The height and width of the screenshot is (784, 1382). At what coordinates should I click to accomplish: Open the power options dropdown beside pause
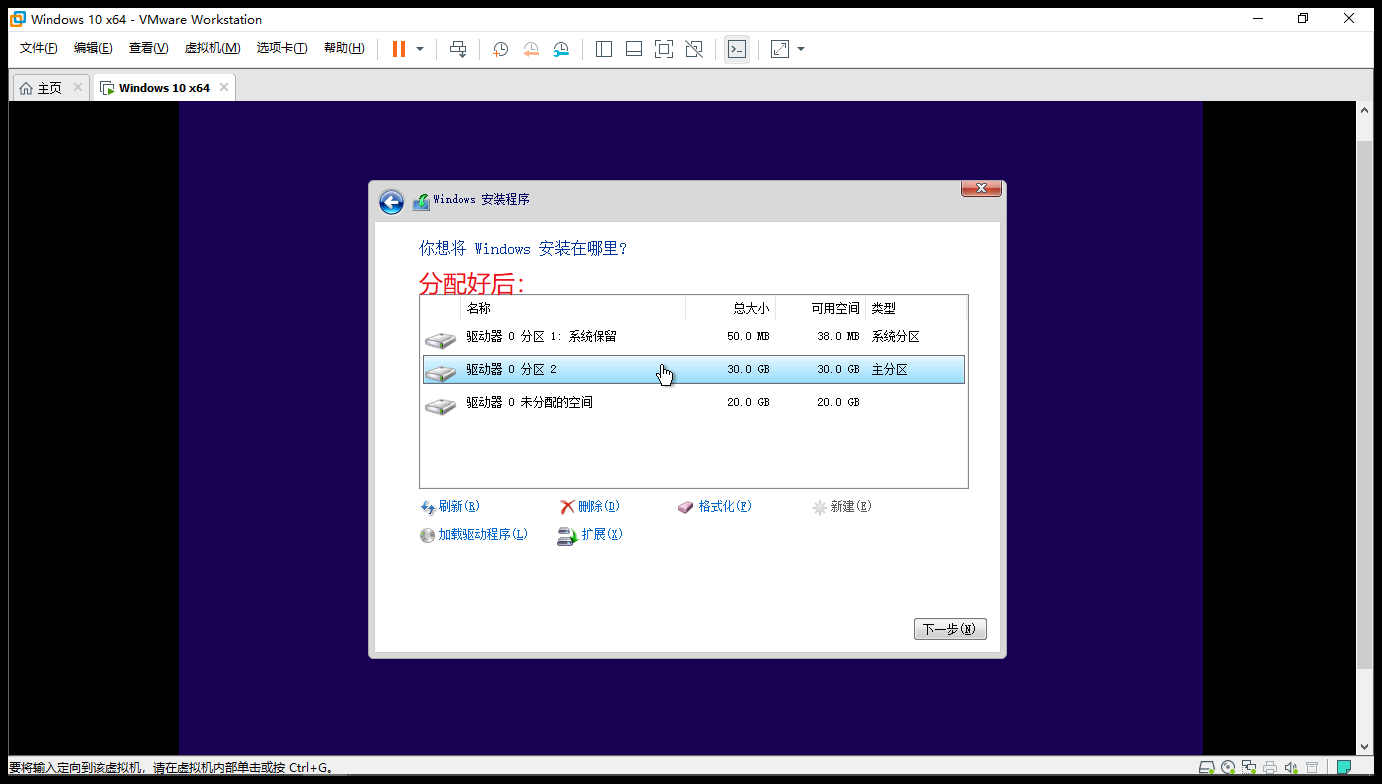coord(420,49)
